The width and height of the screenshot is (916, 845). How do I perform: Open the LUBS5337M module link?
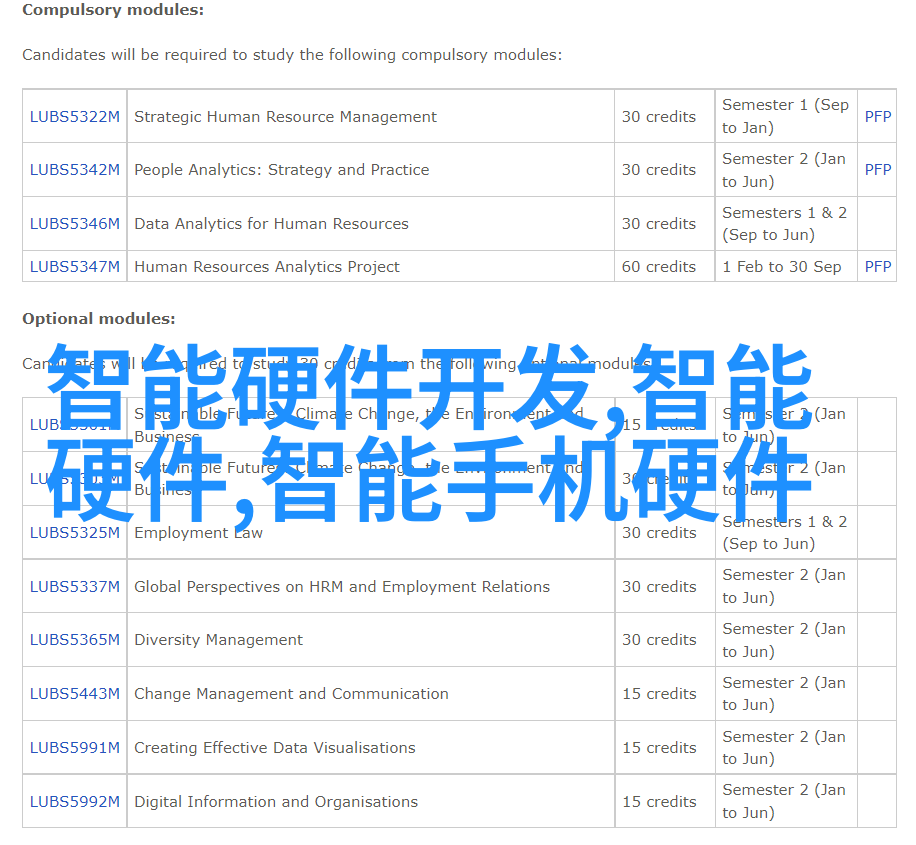point(75,586)
